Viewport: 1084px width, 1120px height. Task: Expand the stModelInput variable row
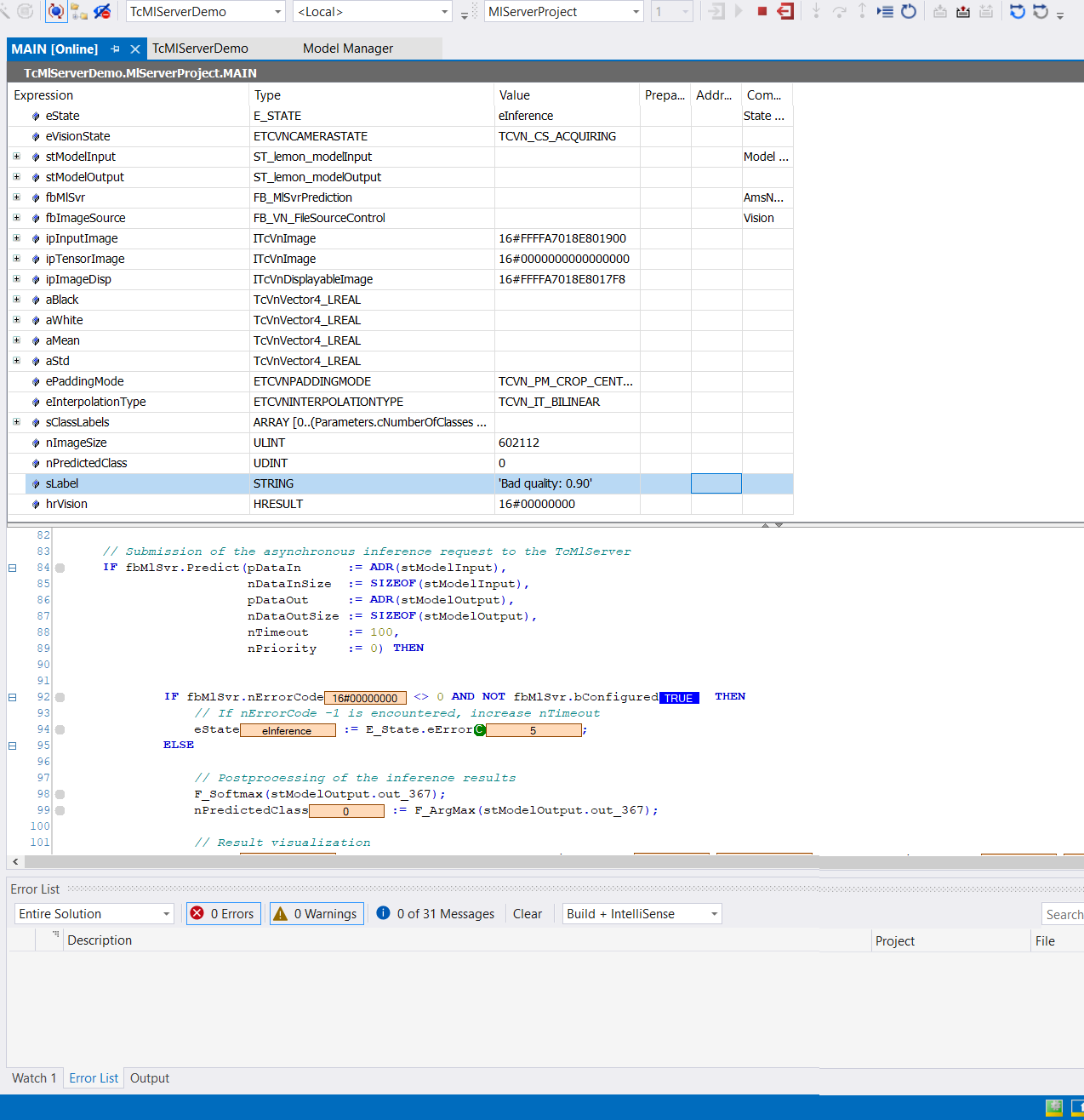click(x=16, y=157)
